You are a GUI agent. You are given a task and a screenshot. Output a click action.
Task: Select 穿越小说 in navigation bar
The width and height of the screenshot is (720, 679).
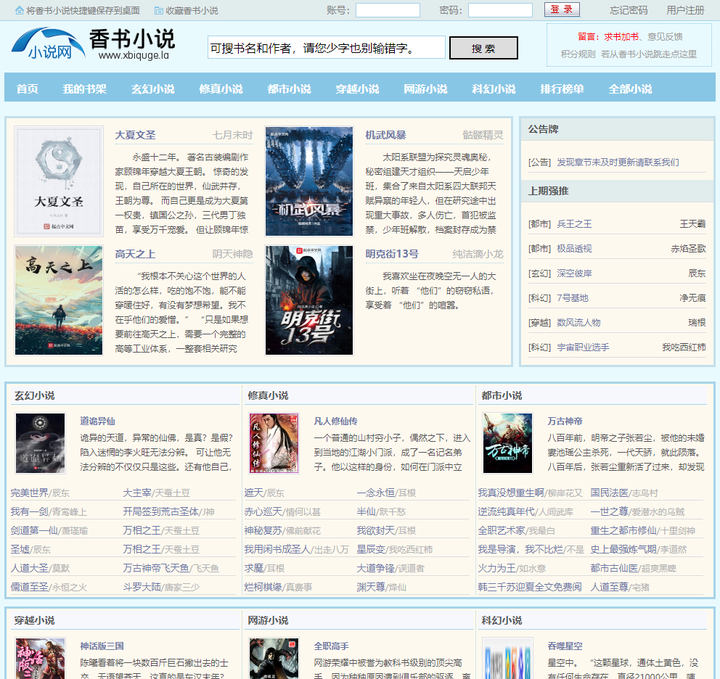click(x=357, y=89)
